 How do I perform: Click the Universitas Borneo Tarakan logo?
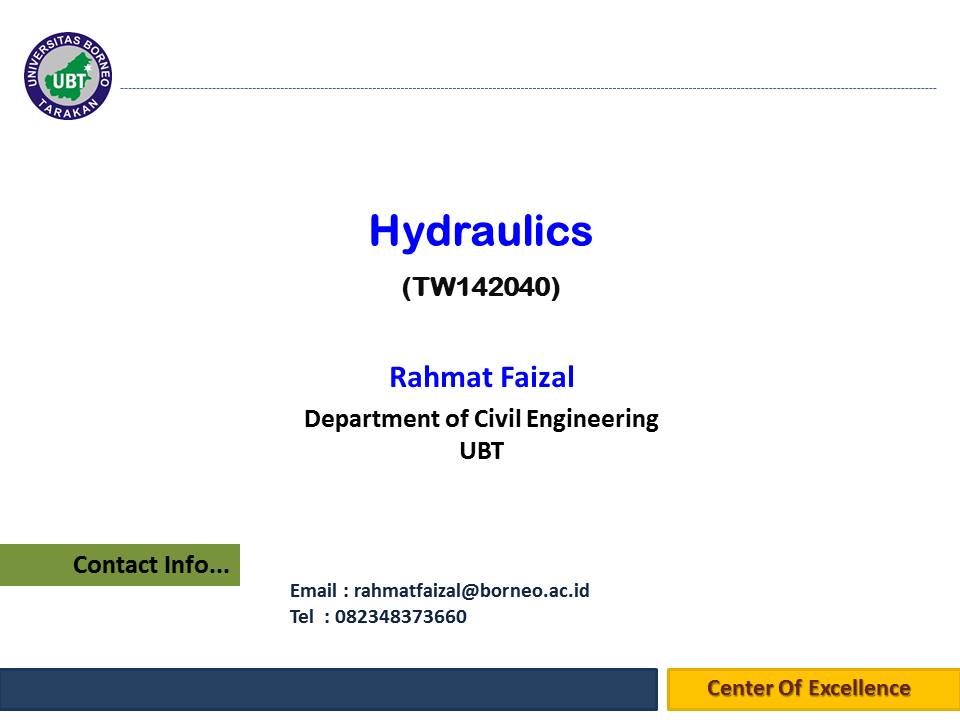(x=68, y=77)
